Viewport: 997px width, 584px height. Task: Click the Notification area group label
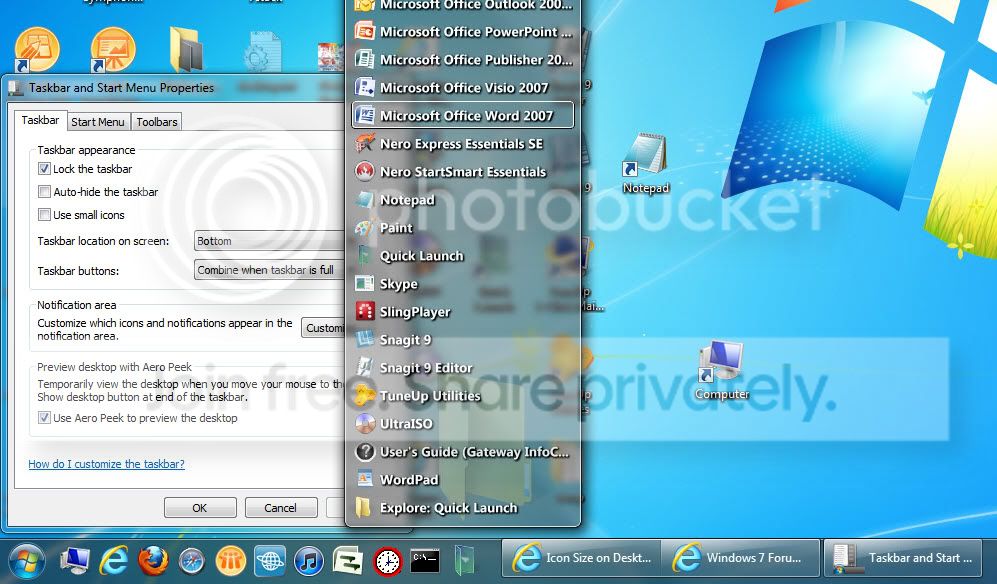click(x=76, y=305)
